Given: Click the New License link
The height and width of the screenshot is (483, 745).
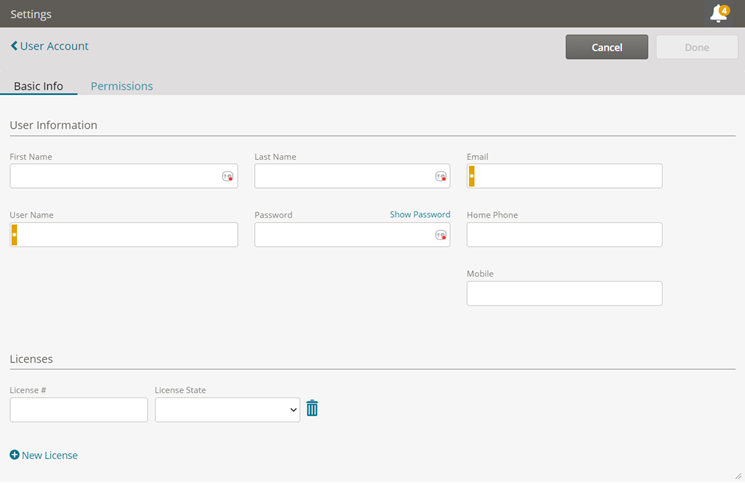Looking at the screenshot, I should 49,455.
